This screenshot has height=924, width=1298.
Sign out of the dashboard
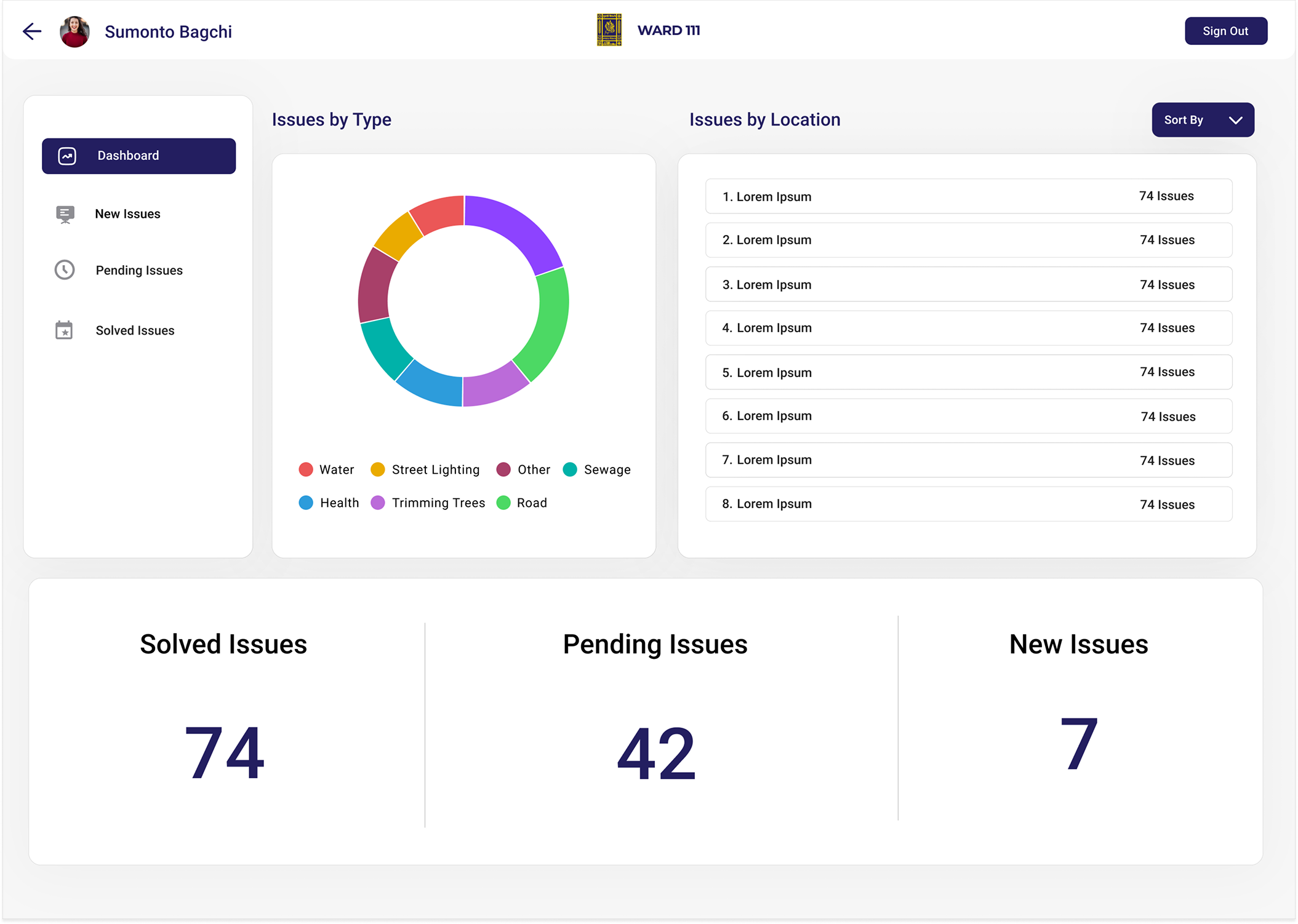[1225, 31]
